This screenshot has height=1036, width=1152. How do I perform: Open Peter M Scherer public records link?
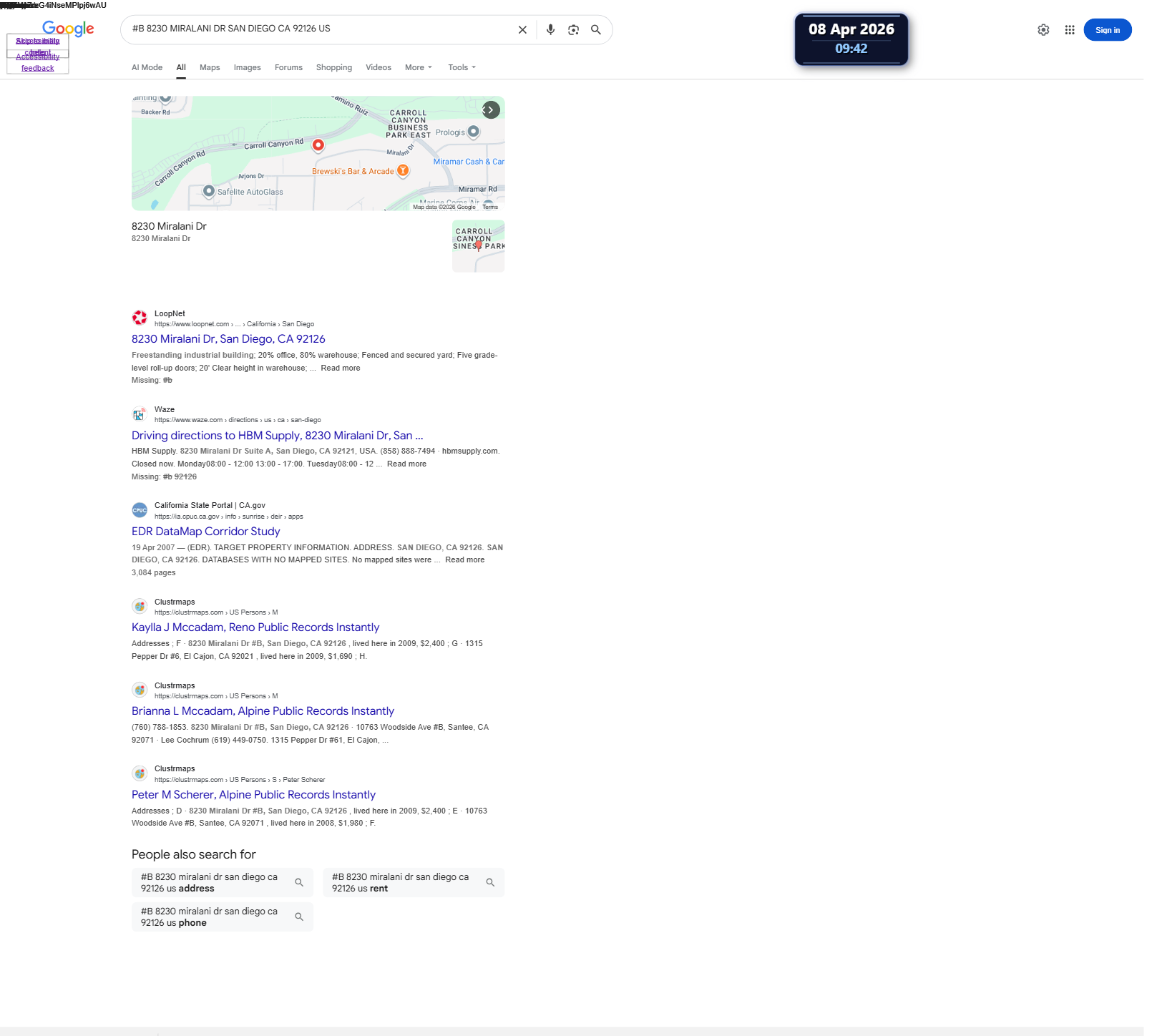[x=253, y=795]
